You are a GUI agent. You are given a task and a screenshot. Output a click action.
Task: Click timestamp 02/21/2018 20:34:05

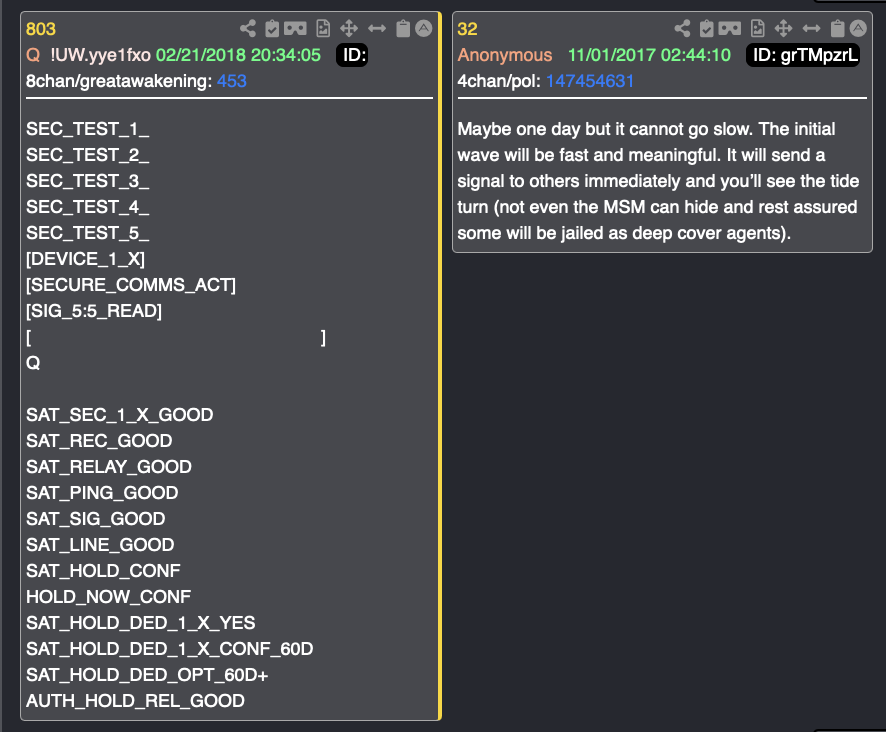pos(238,55)
